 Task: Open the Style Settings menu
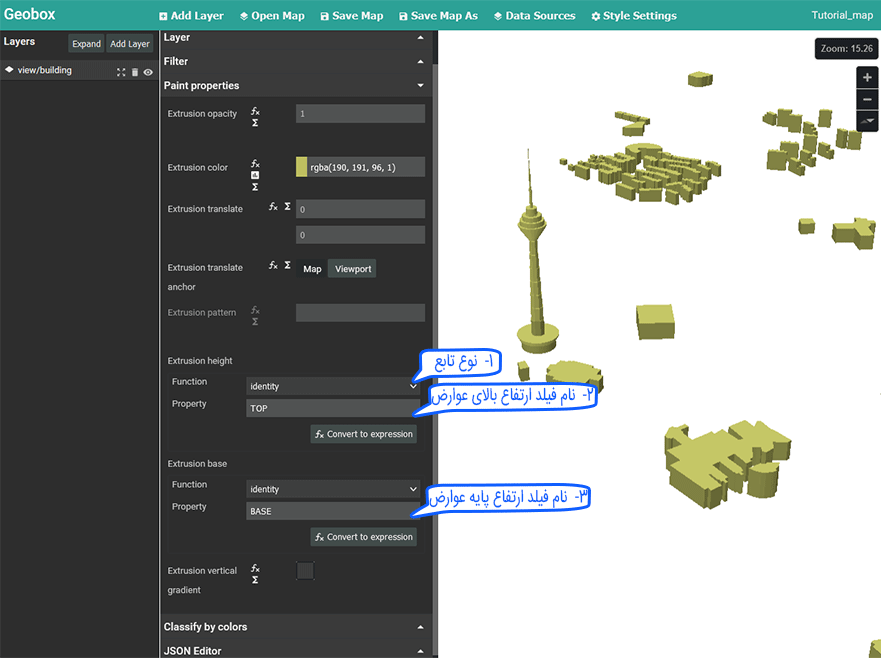[633, 16]
